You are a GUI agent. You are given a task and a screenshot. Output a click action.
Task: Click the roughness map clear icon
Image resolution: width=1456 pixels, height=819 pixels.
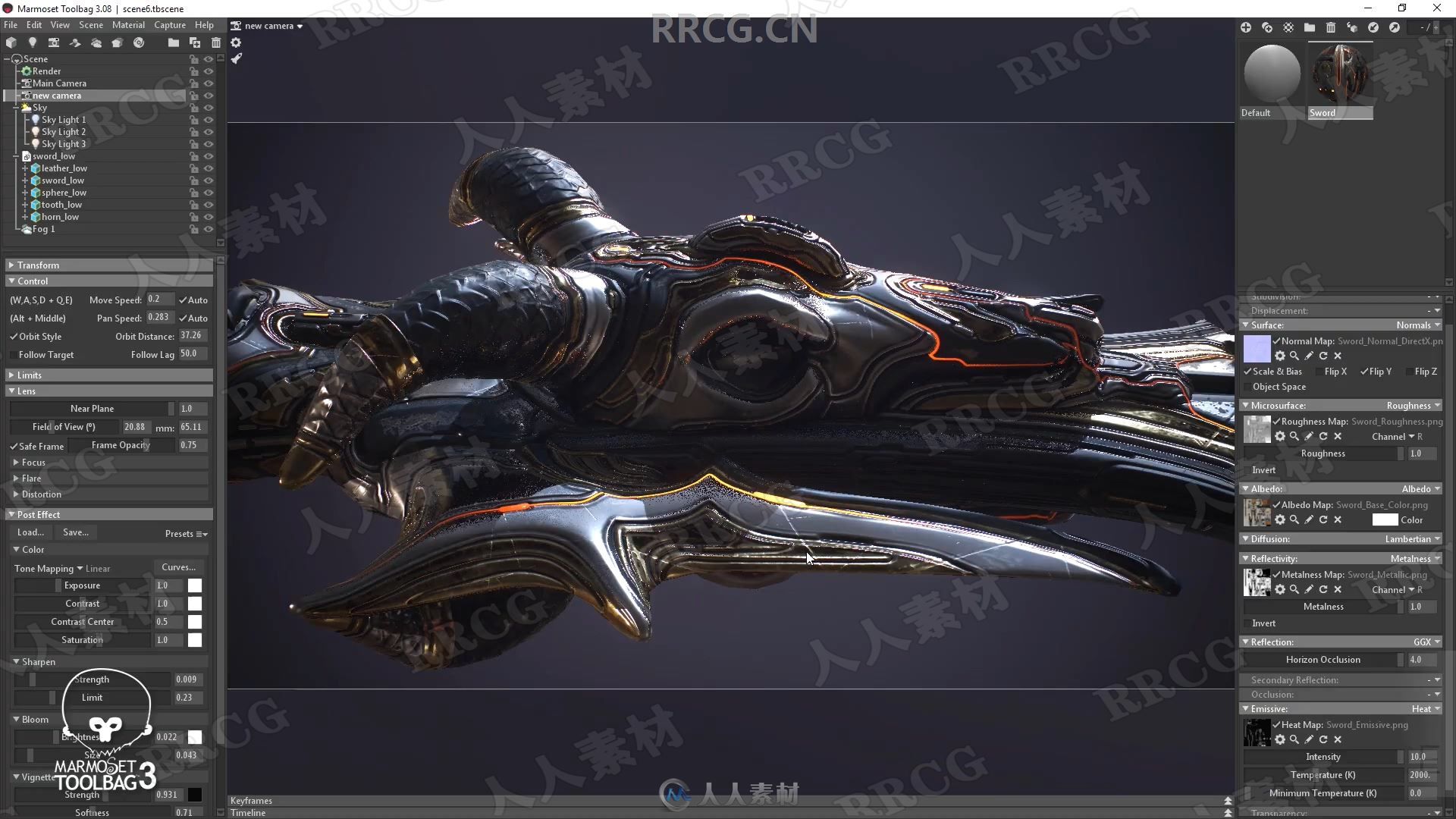point(1338,436)
